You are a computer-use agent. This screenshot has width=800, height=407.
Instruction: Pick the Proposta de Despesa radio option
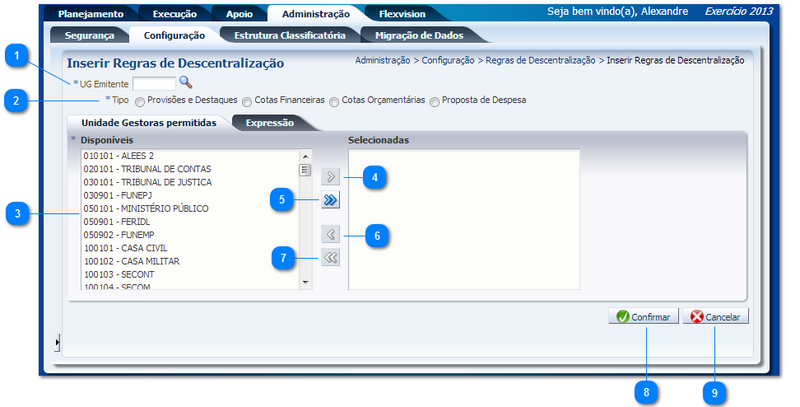(434, 102)
